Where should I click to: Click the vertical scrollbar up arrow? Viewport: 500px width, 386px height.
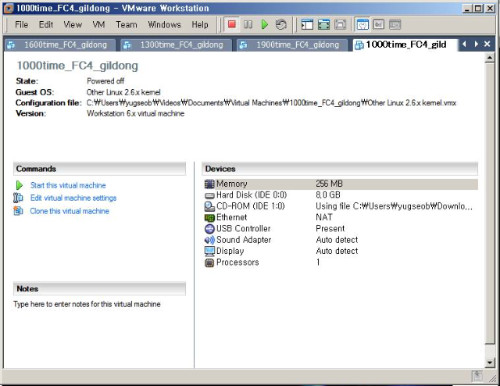(489, 58)
